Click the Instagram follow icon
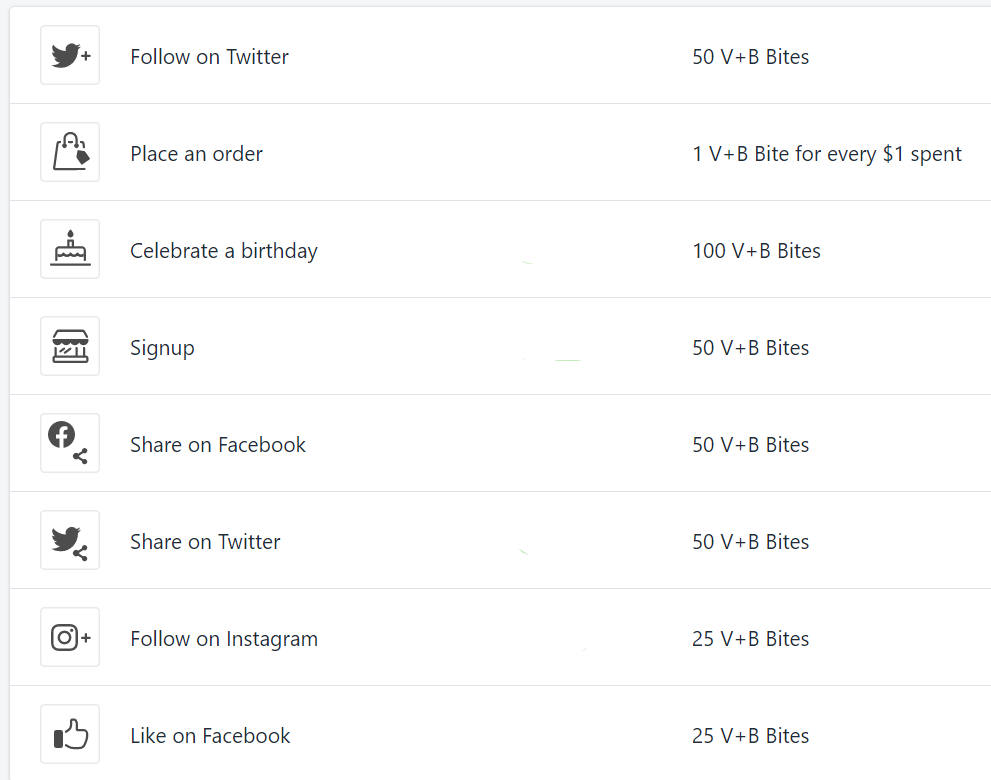The image size is (991, 780). 70,637
